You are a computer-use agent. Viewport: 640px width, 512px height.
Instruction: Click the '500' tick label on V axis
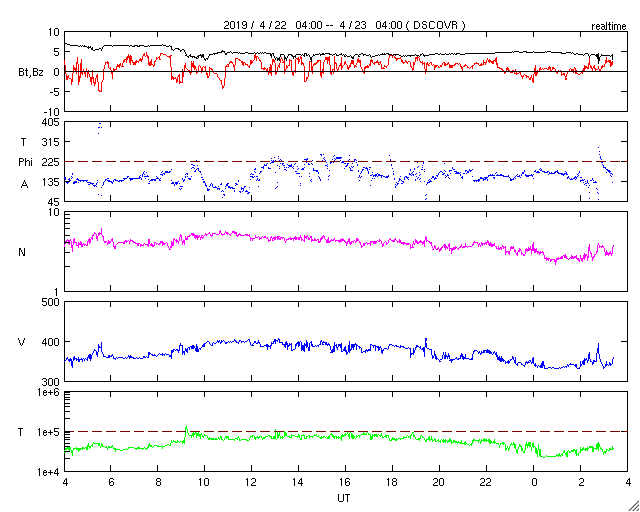pyautogui.click(x=51, y=302)
